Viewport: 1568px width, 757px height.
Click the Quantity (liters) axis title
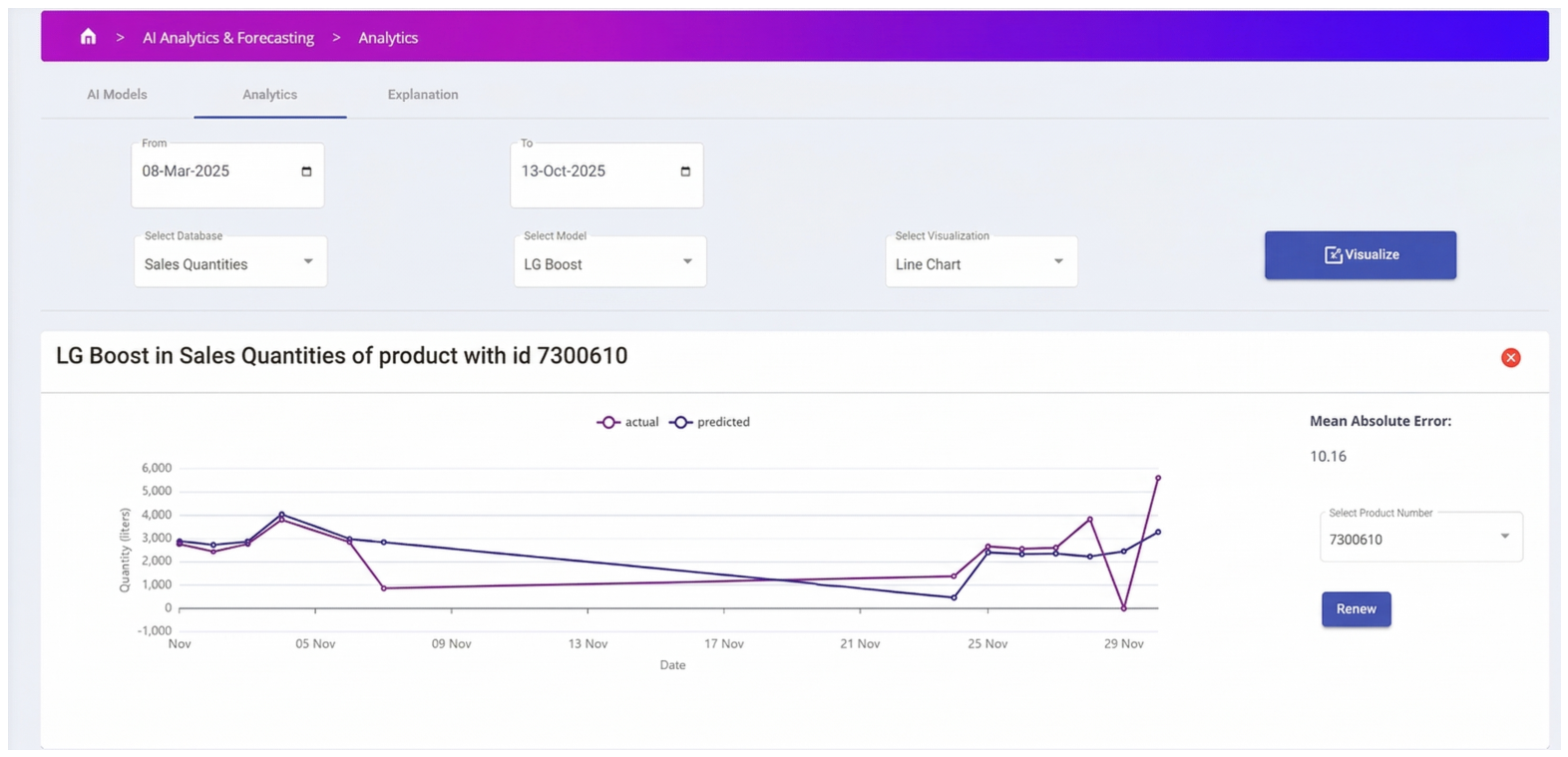(125, 550)
